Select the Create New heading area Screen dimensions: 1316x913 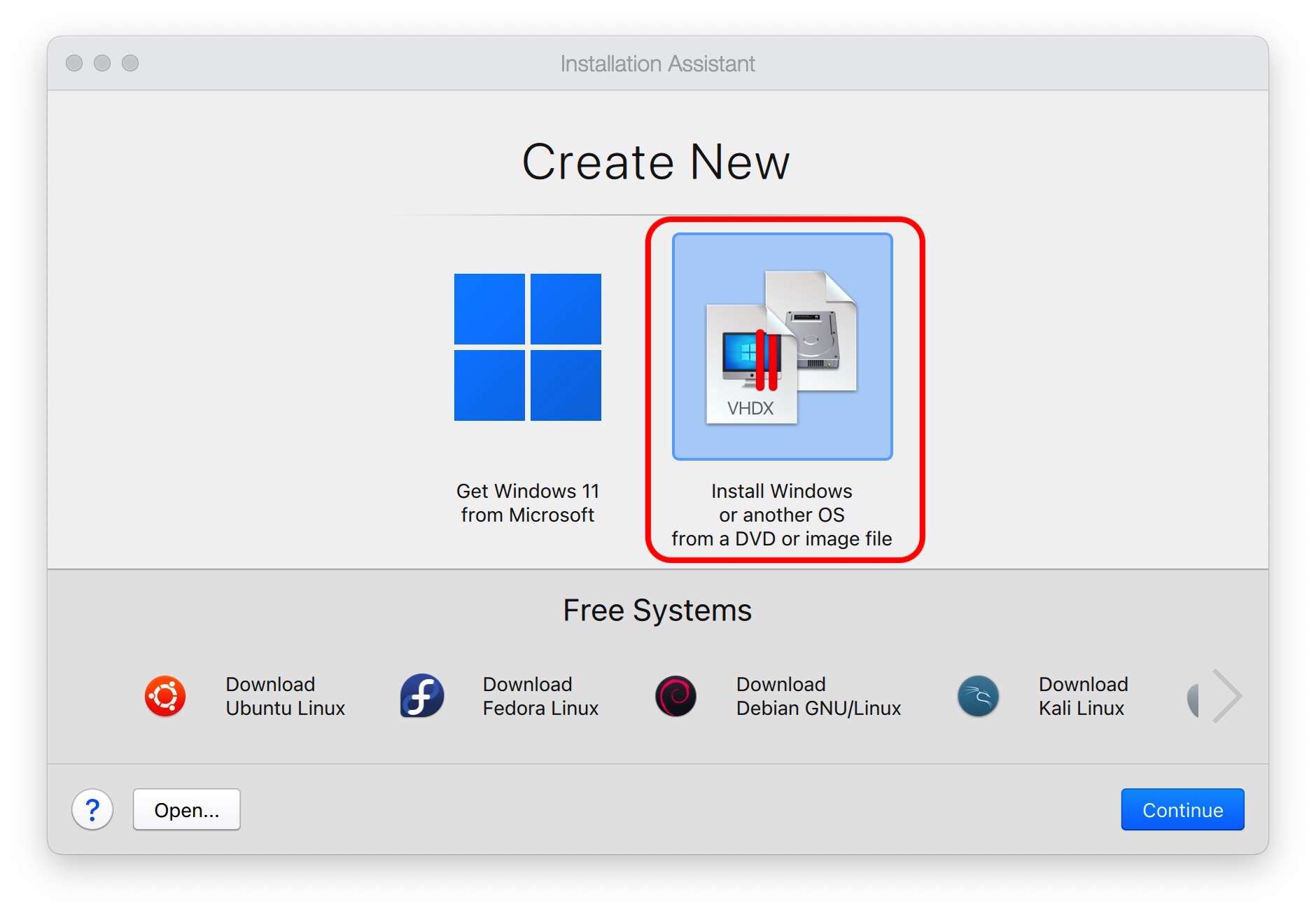657,161
